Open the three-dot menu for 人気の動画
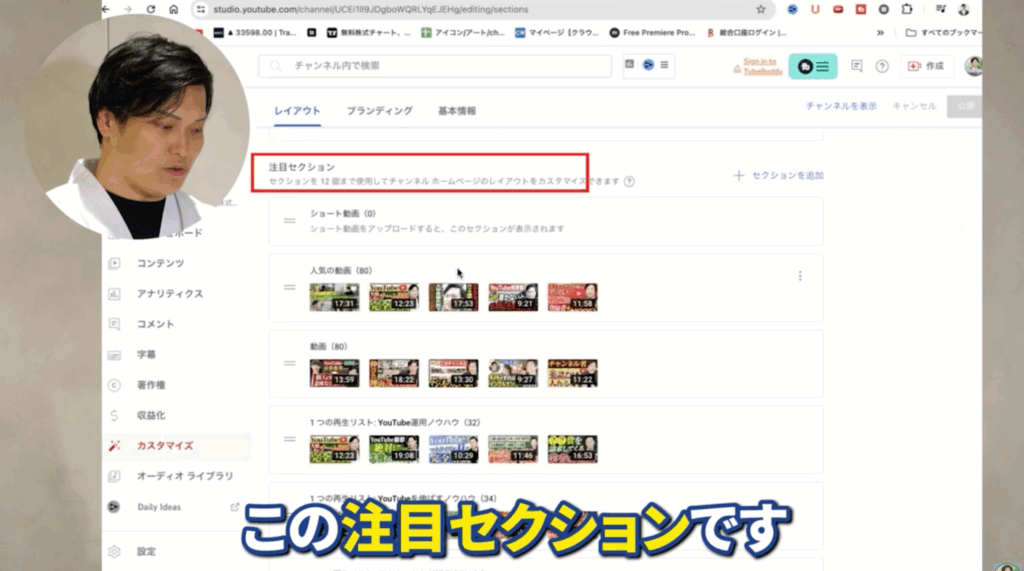This screenshot has height=571, width=1024. [x=800, y=276]
